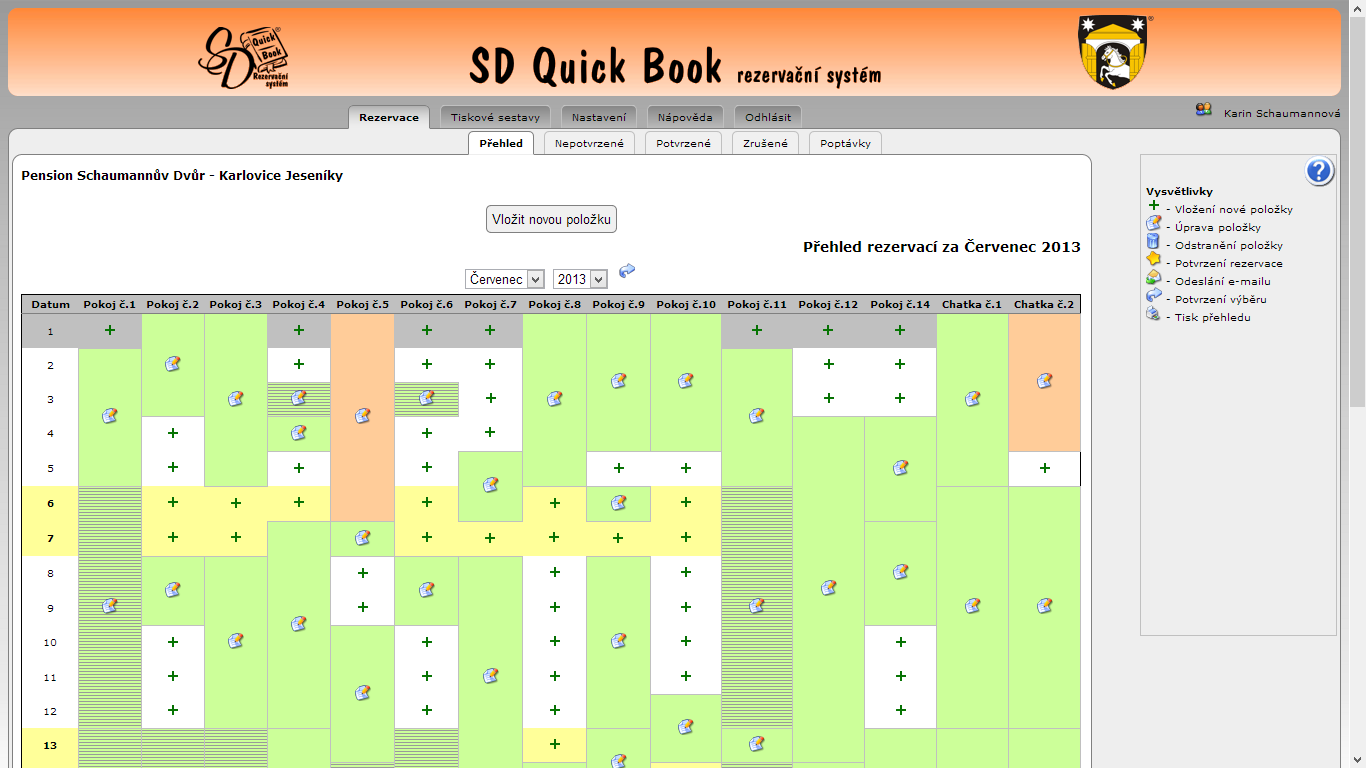Show the Potvrzené reservations subtab

point(683,143)
